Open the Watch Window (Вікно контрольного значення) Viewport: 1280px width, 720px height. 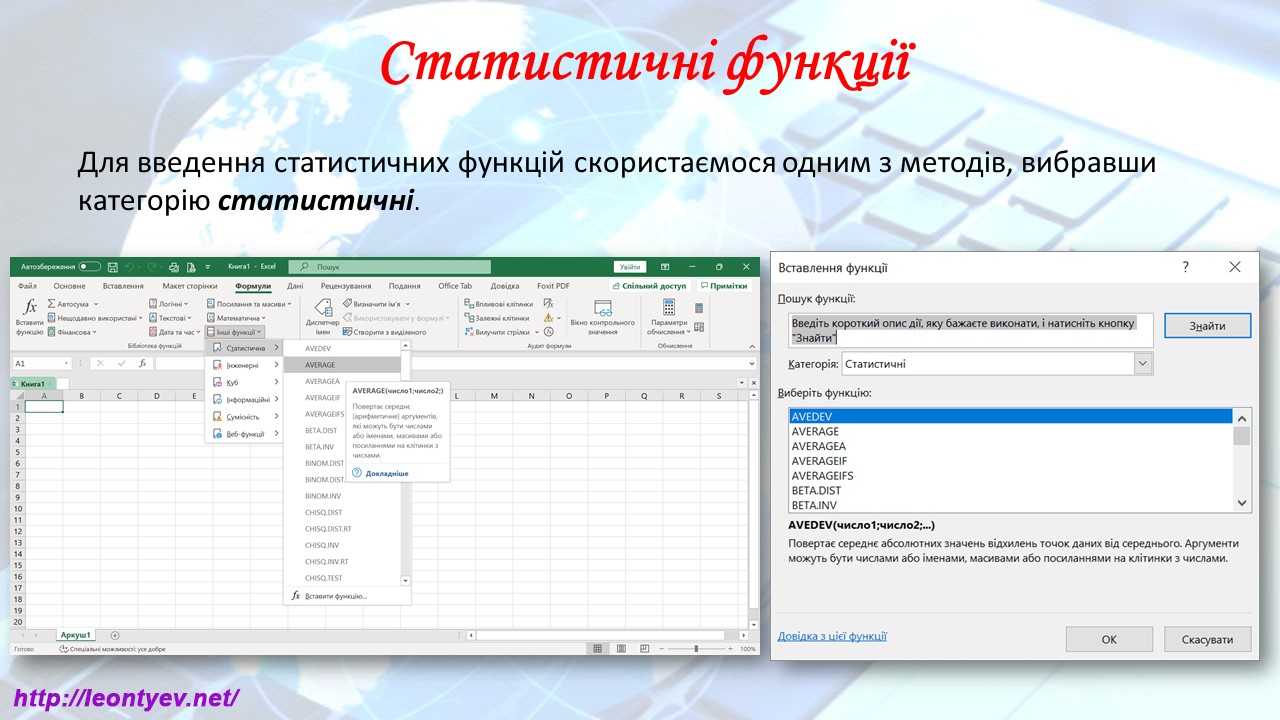(x=602, y=316)
